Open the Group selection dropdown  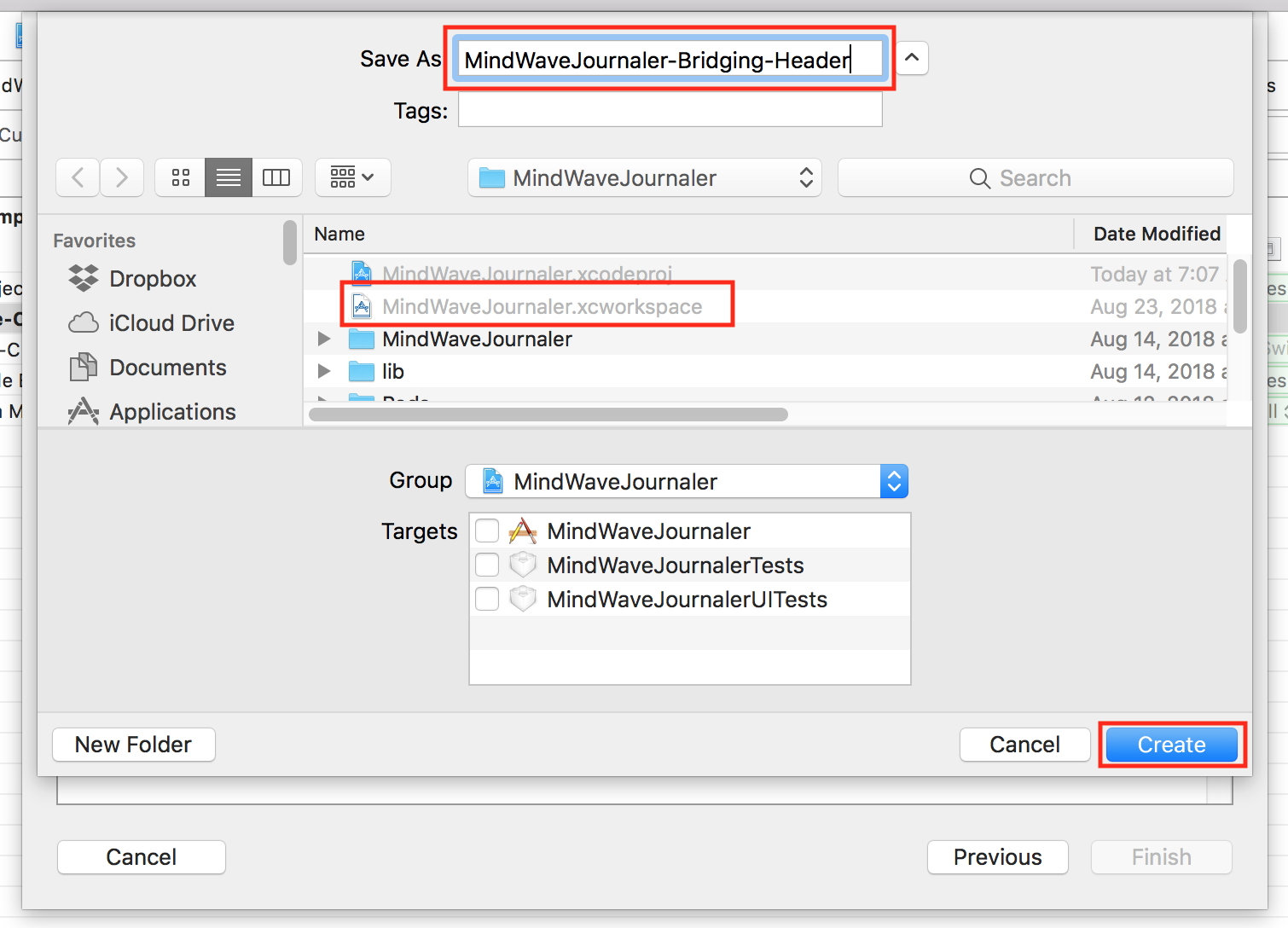tap(686, 482)
